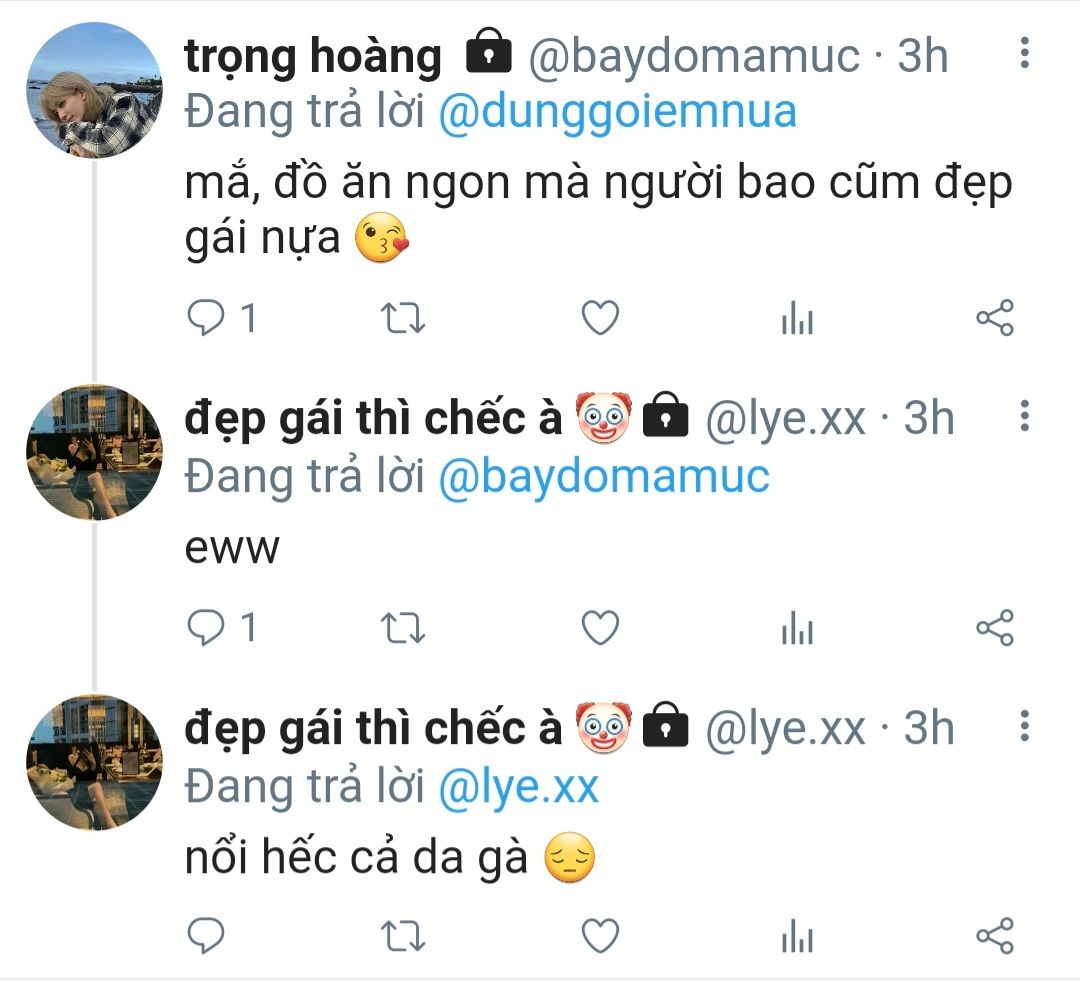Reply to the "eww" tweet
The width and height of the screenshot is (1080, 982).
tap(207, 628)
